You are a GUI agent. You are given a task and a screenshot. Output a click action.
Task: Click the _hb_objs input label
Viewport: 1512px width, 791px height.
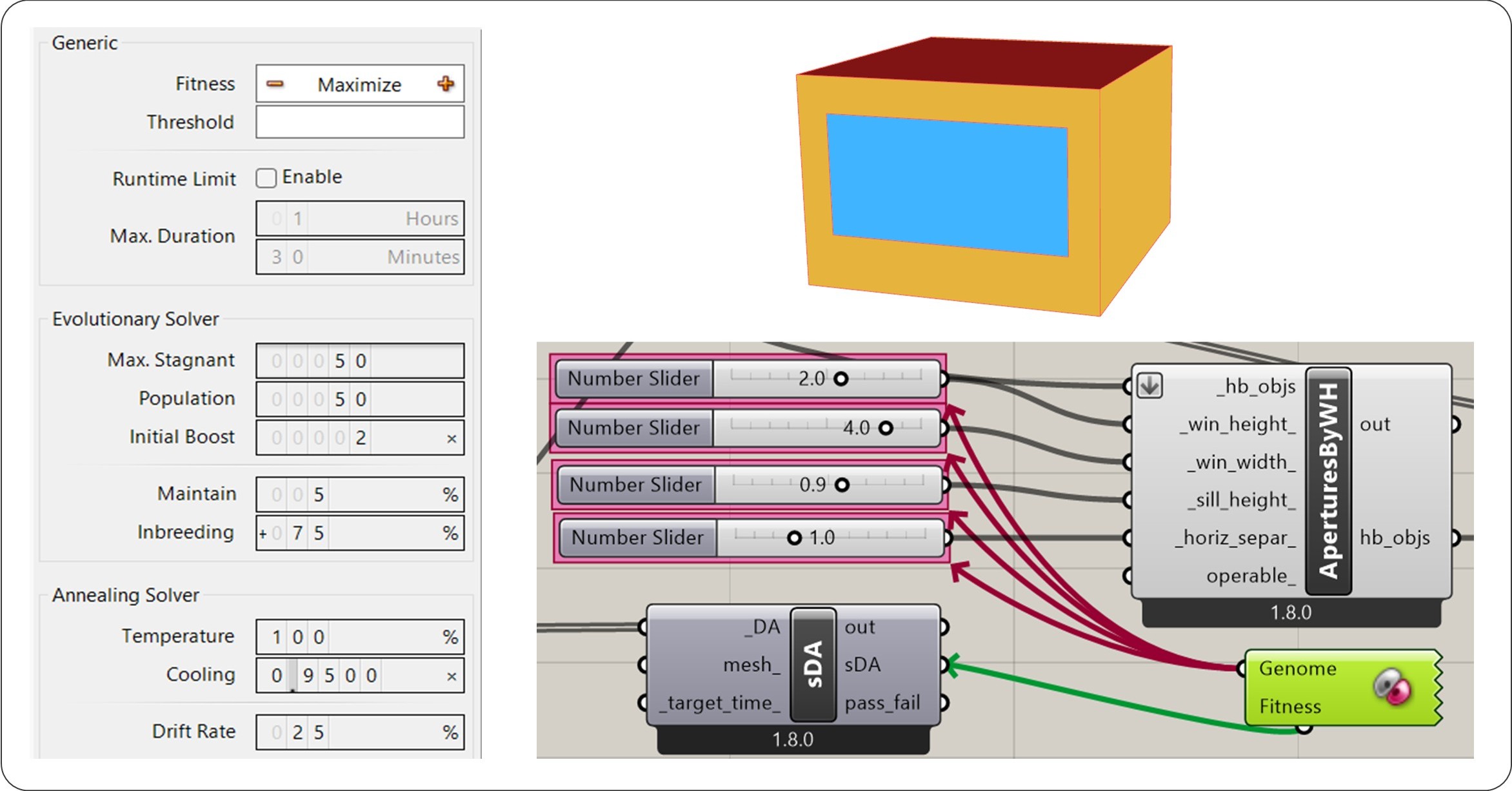point(1255,386)
